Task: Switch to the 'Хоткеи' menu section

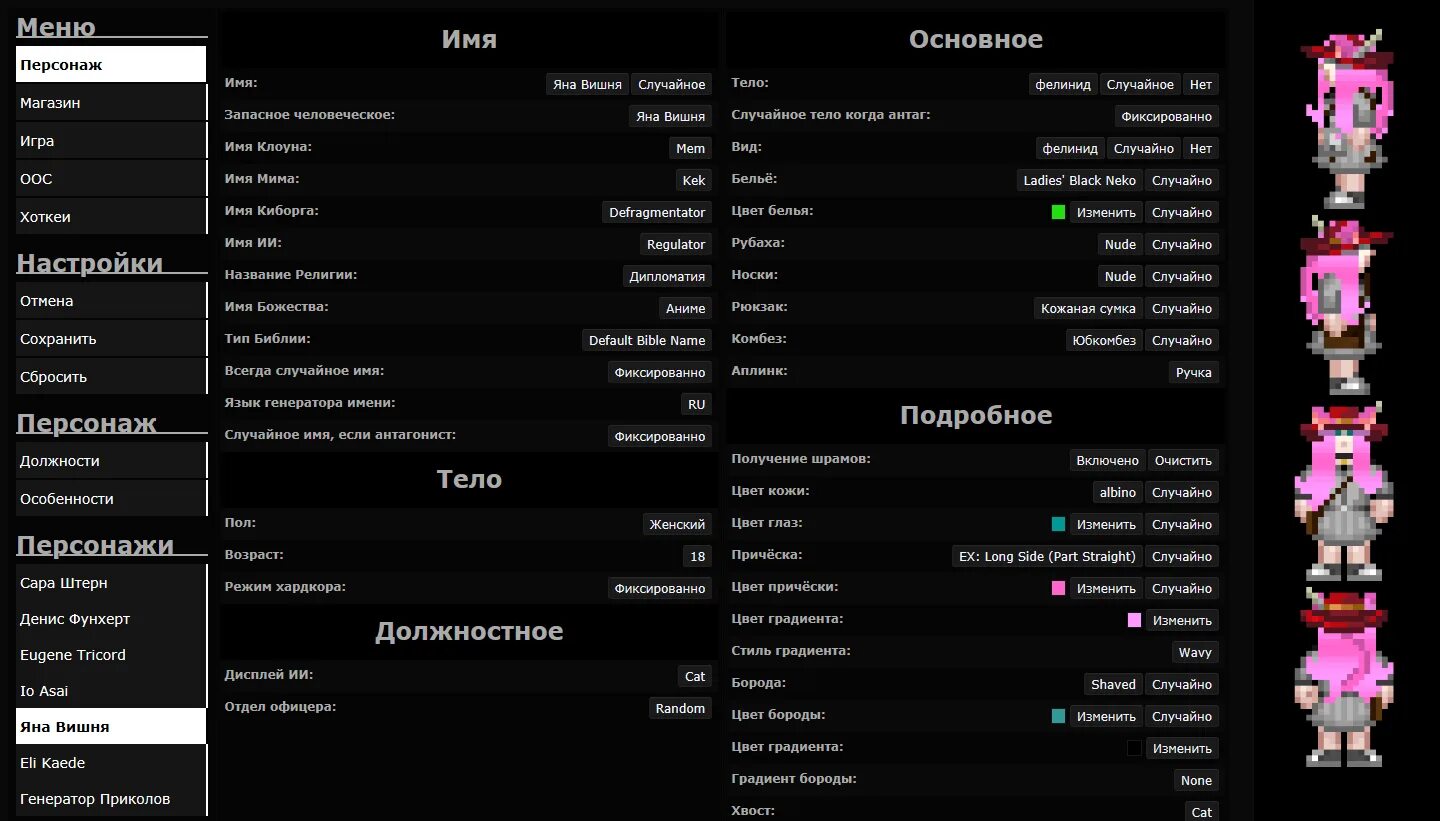Action: tap(111, 217)
